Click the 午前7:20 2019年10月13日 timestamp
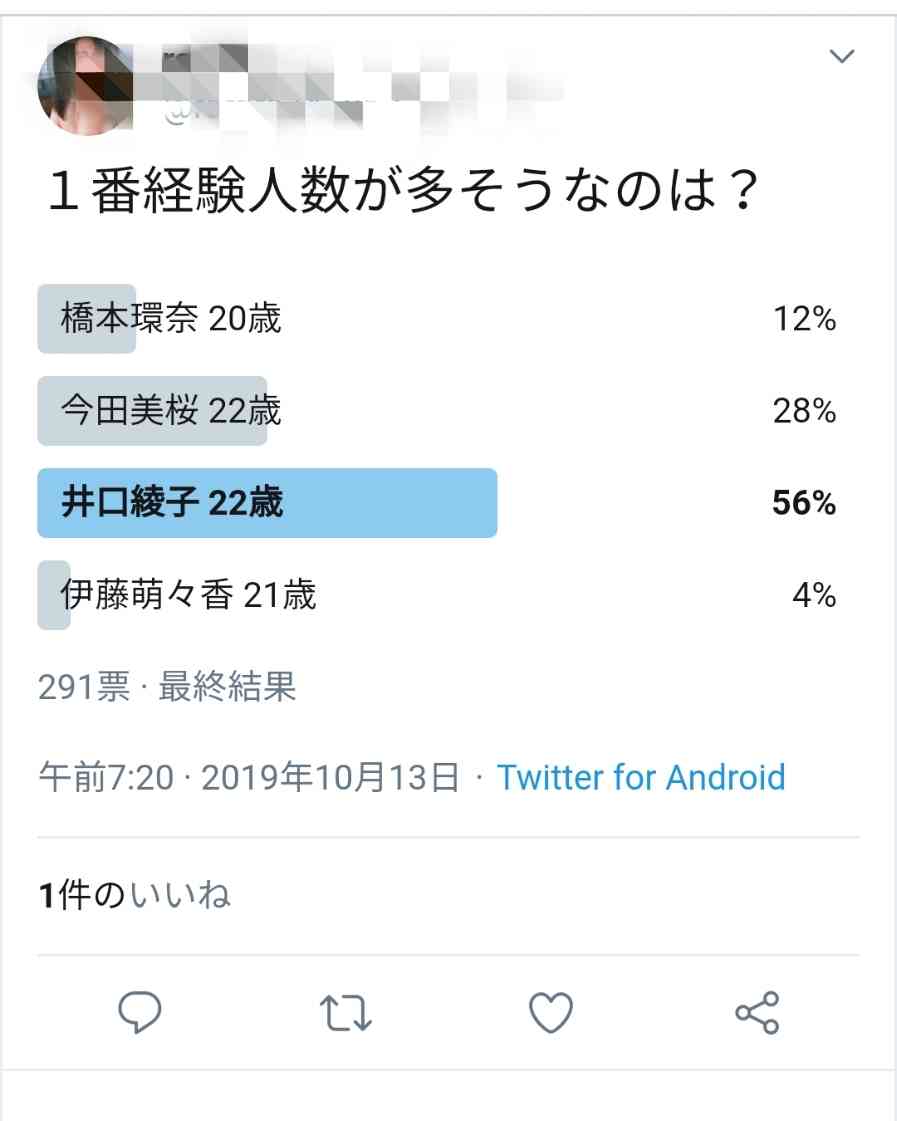 (249, 777)
